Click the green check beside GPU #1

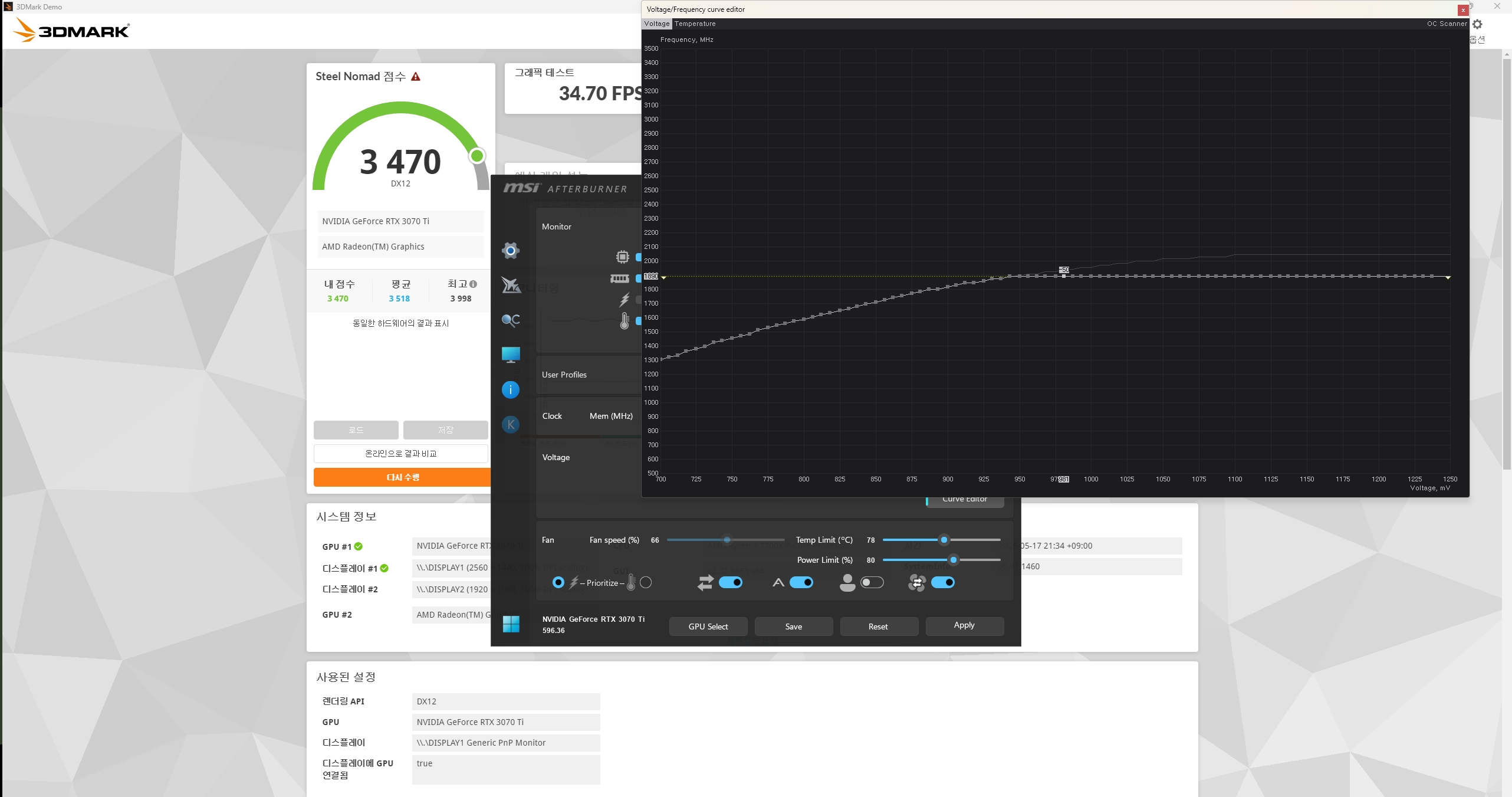click(x=359, y=546)
